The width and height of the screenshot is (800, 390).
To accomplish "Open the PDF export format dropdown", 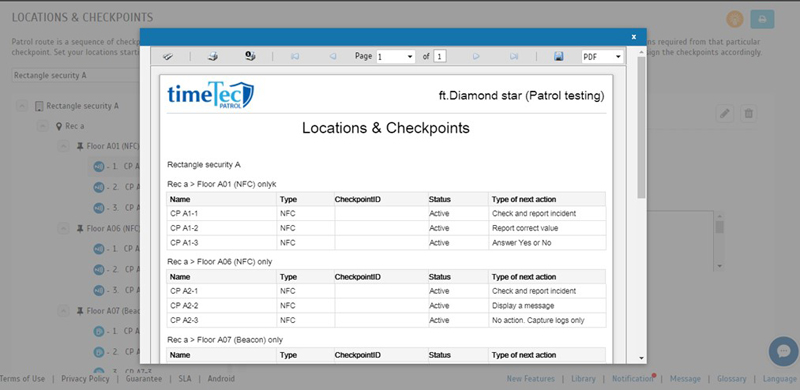I will (602, 57).
